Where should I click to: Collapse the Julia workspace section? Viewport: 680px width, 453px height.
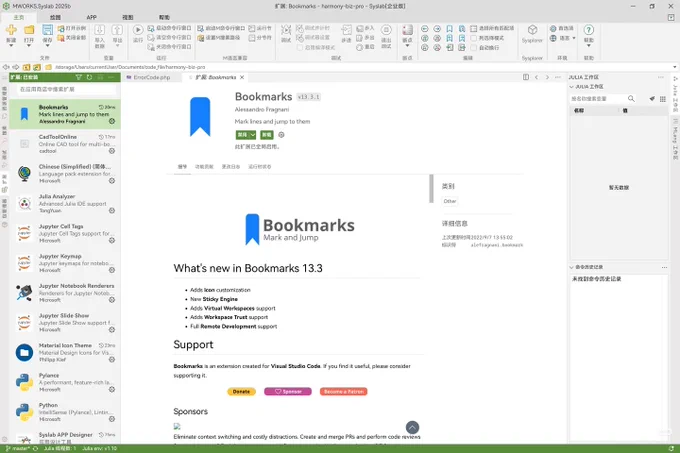coord(572,87)
